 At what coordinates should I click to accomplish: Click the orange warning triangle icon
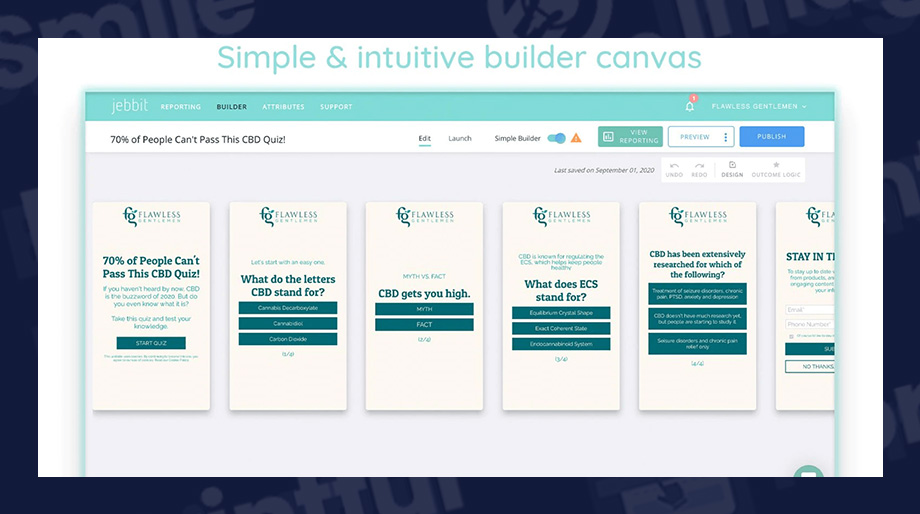[576, 138]
